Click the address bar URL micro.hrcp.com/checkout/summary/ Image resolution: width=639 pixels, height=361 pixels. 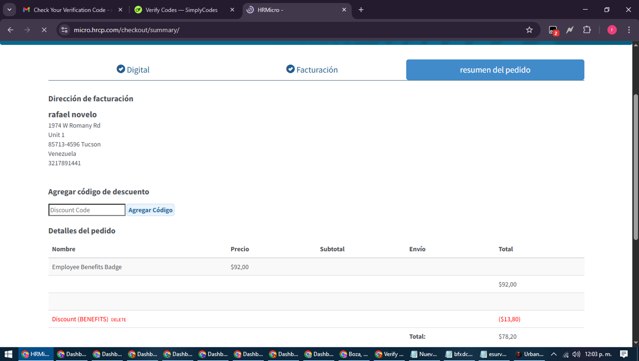pyautogui.click(x=126, y=30)
